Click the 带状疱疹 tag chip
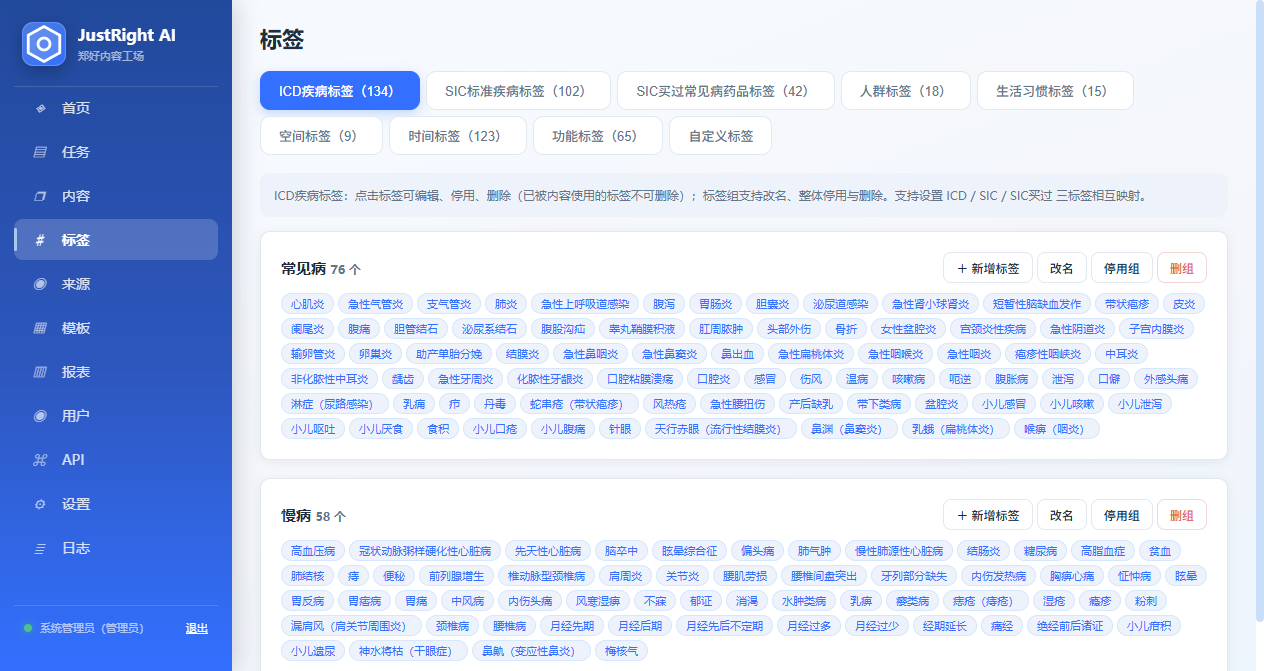Screen dimensions: 1264x671 coord(1127,304)
